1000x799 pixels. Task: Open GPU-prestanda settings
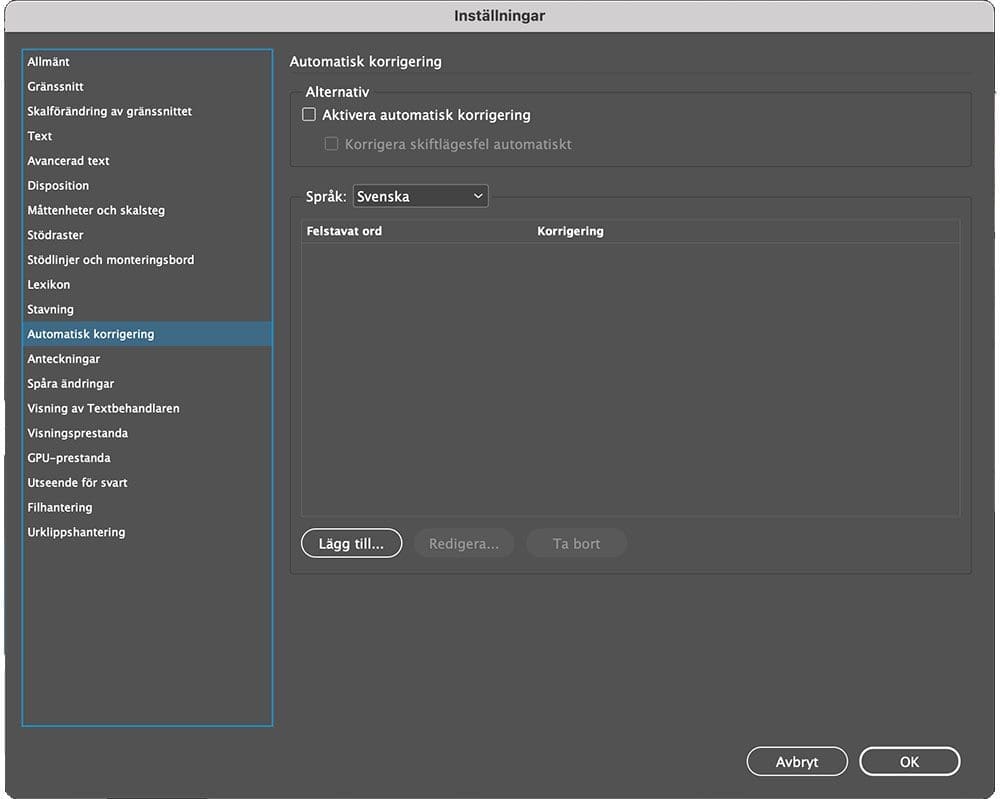pos(147,458)
